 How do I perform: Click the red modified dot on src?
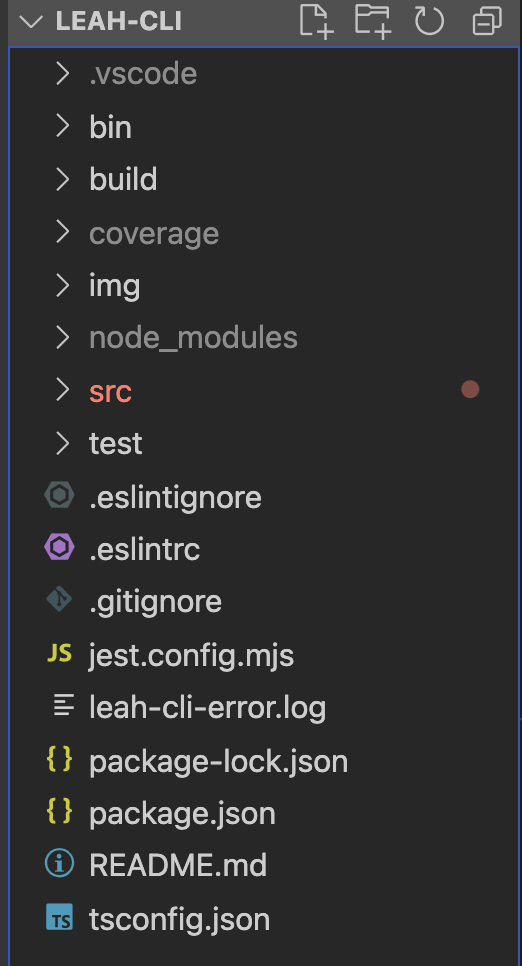point(470,389)
